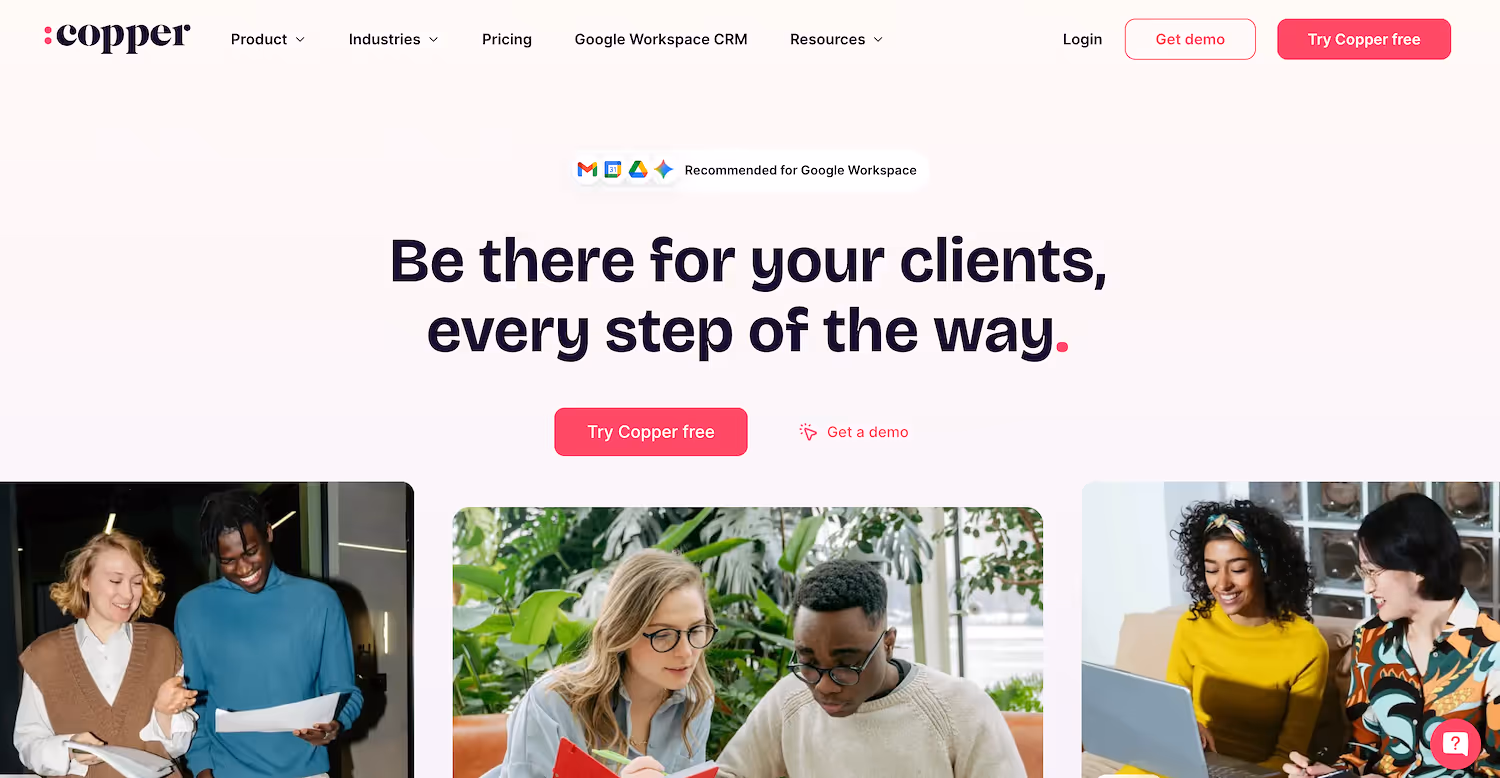This screenshot has width=1500, height=778.
Task: Click the center photo with orange couch
Action: point(748,642)
